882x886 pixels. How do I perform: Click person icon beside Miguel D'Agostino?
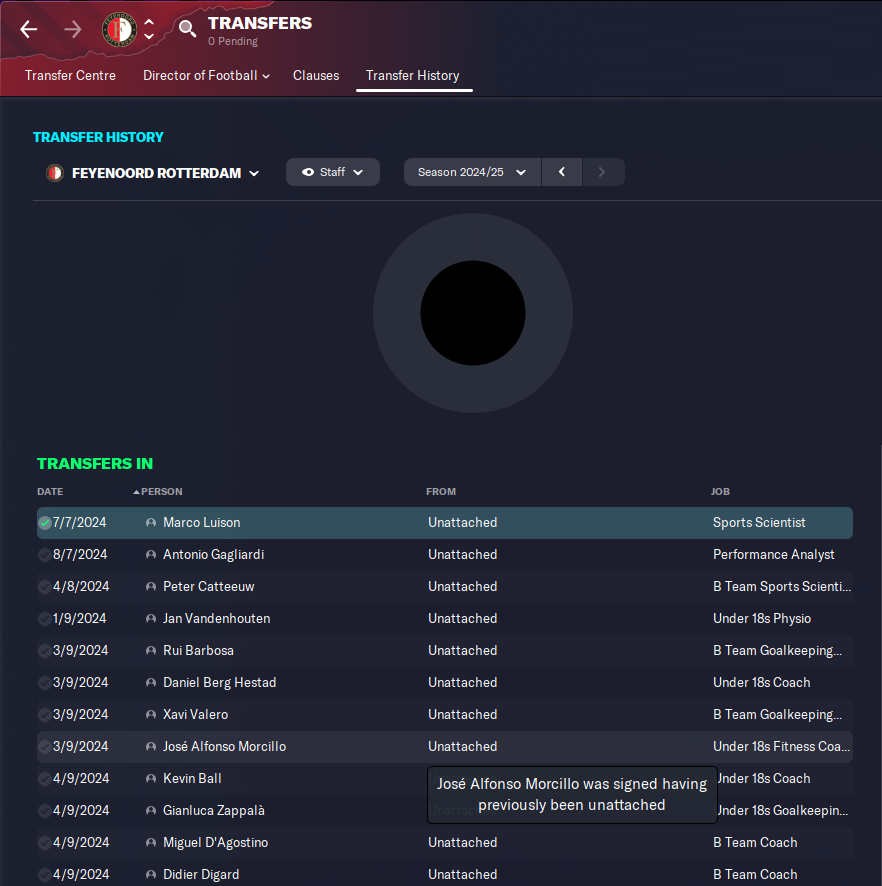[151, 842]
